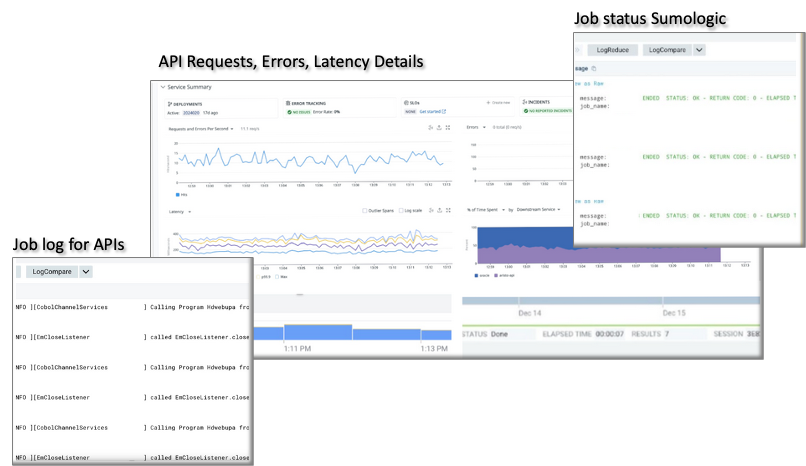Click the LogReduce button
Viewport: 806px width, 466px height.
[612, 50]
